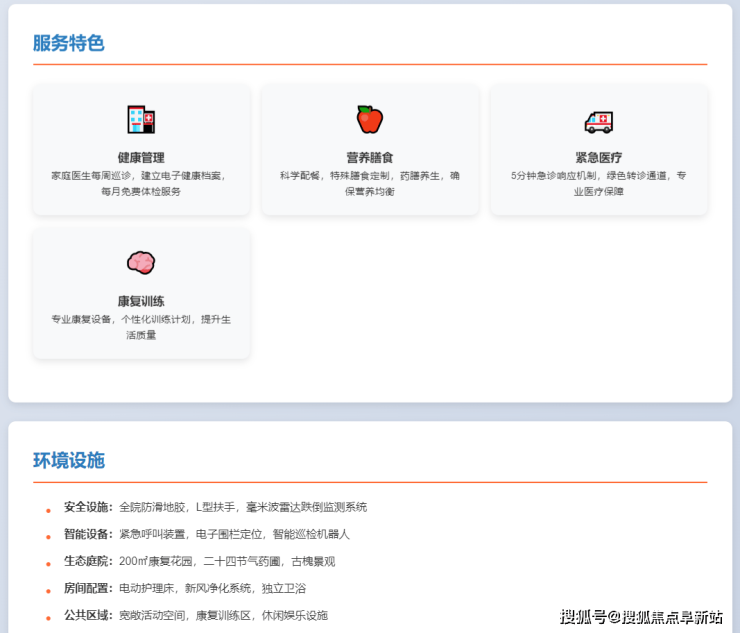Click the 康复训练 description about 专业康复设备
740x633 pixels.
141,327
